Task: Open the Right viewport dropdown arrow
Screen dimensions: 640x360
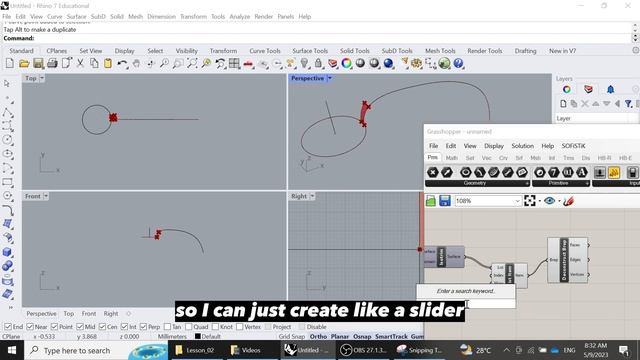Action: click(x=312, y=196)
